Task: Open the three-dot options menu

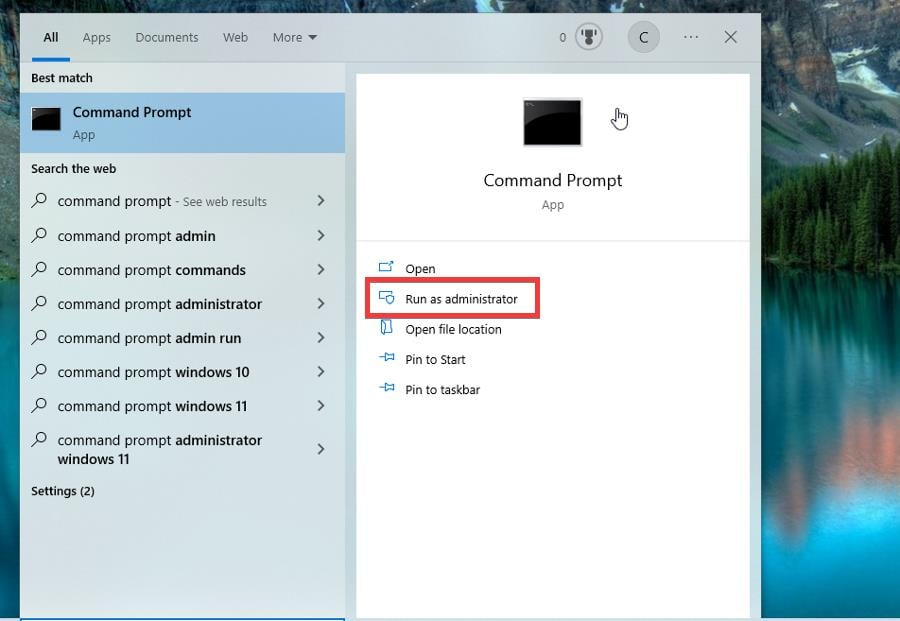Action: [691, 37]
